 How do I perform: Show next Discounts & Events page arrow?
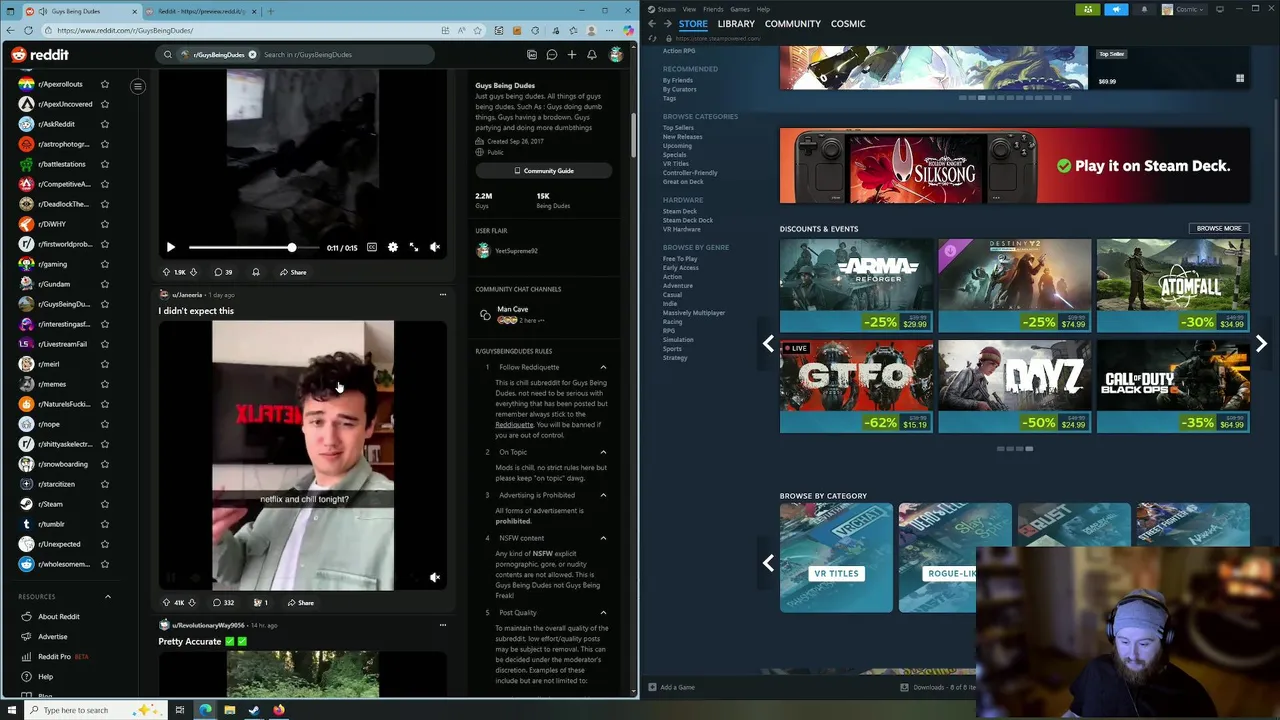point(1261,344)
